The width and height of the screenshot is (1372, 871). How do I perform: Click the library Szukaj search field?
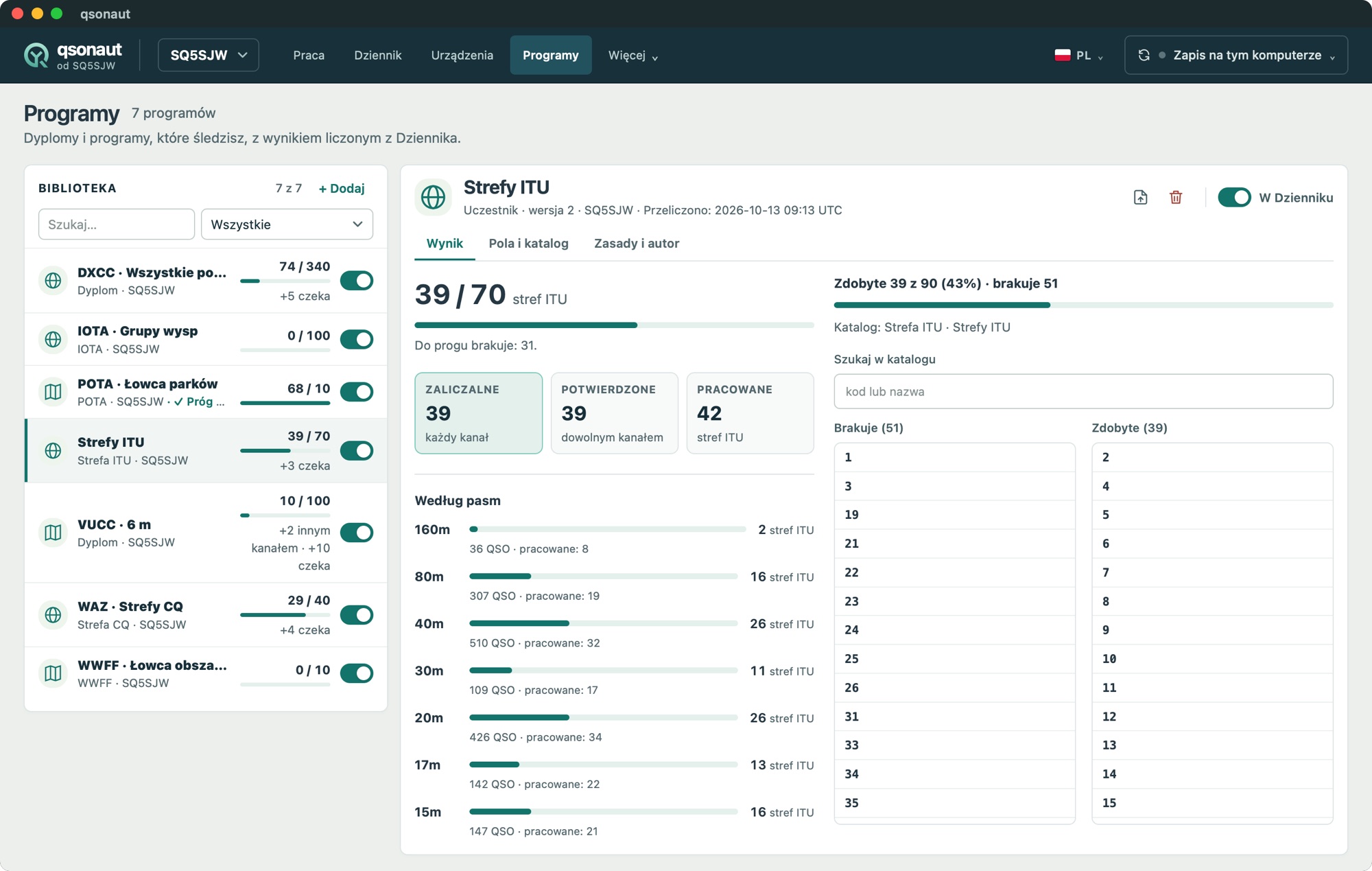[x=117, y=224]
